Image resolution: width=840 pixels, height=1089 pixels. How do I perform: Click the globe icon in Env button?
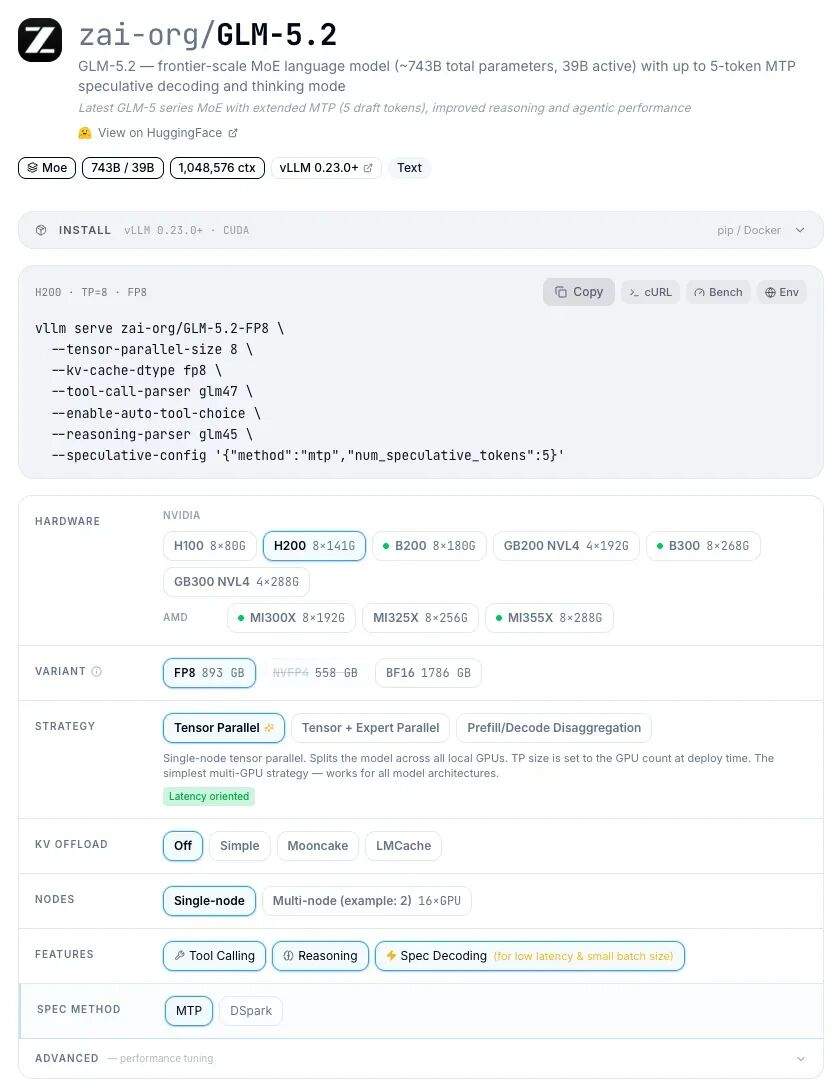[x=770, y=292]
